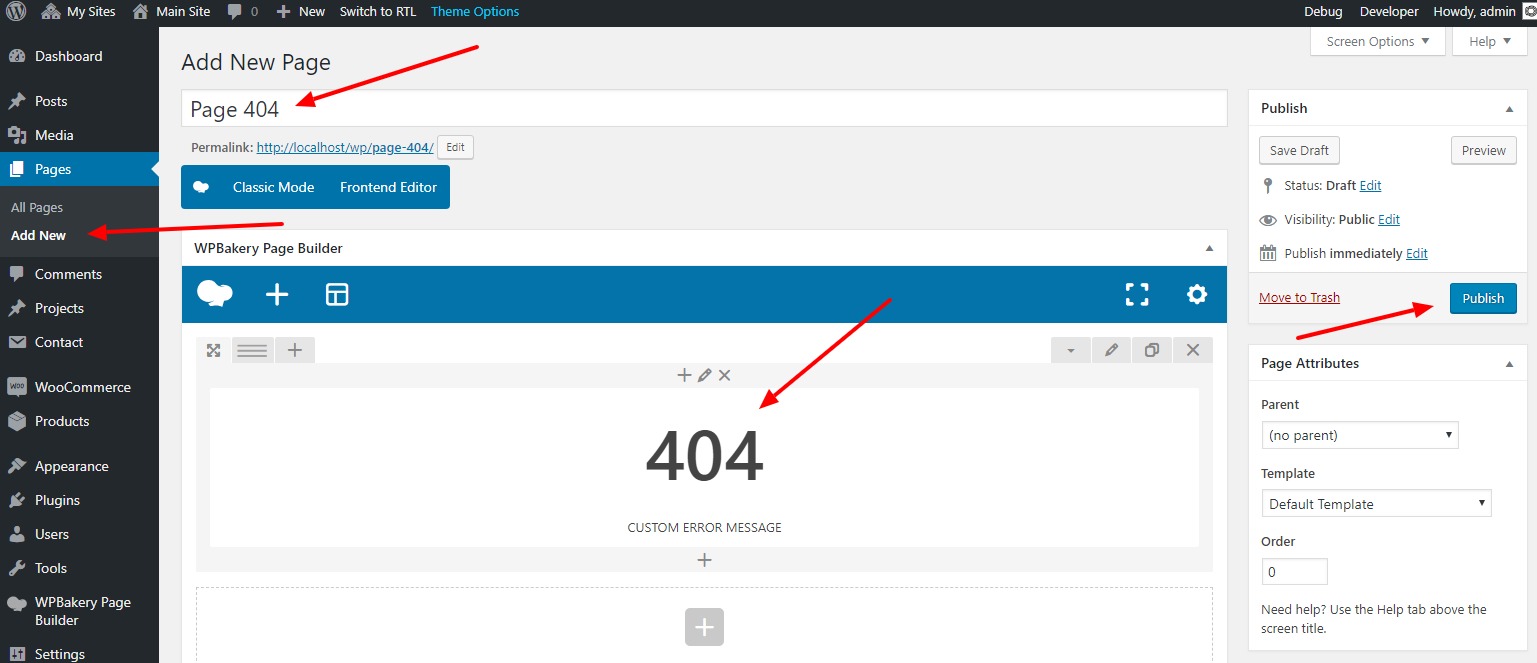Viewport: 1537px width, 663px height.
Task: Open the WPBakery templates layout icon
Action: [x=337, y=294]
